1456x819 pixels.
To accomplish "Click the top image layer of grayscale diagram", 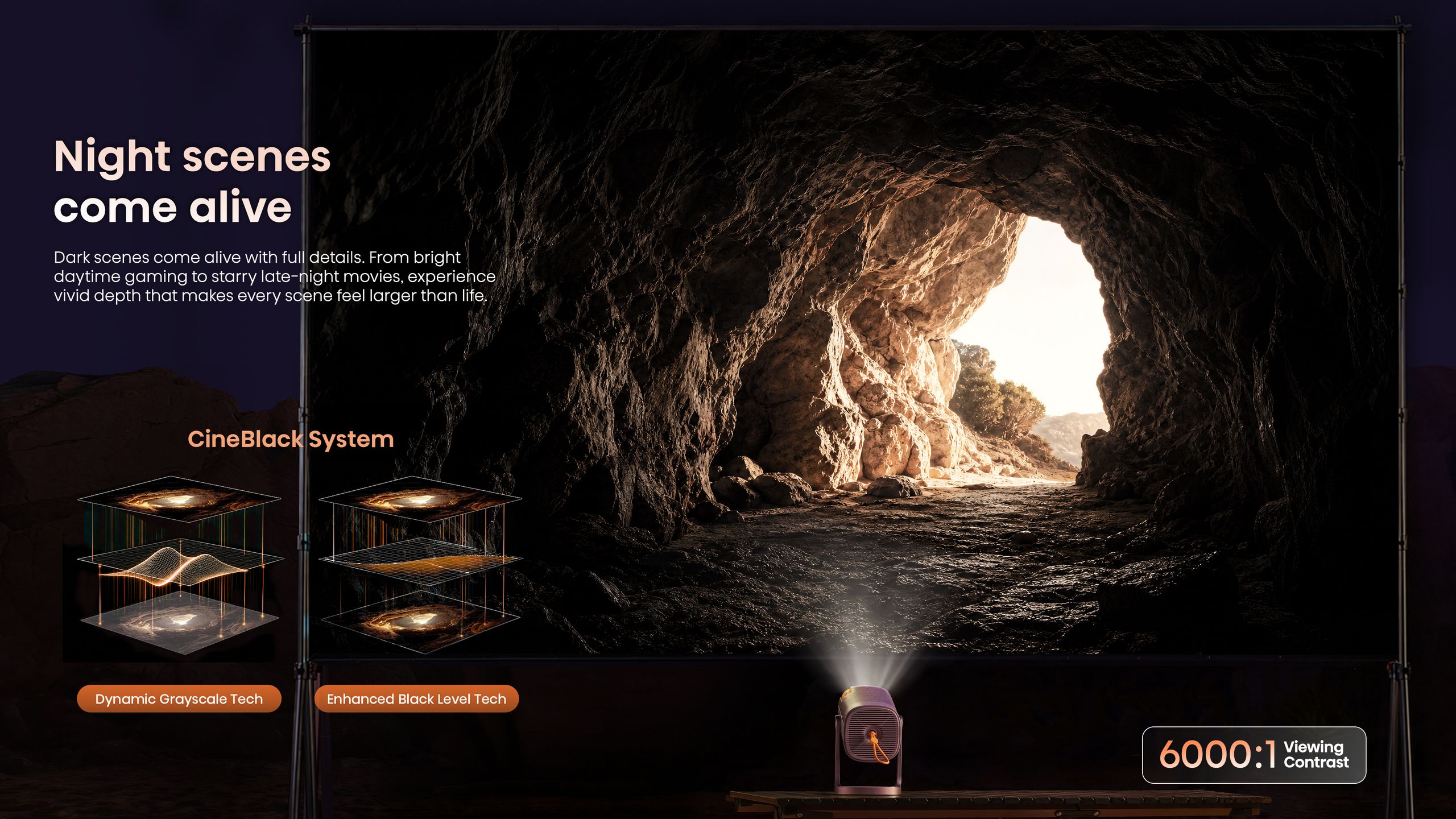I will (x=179, y=499).
